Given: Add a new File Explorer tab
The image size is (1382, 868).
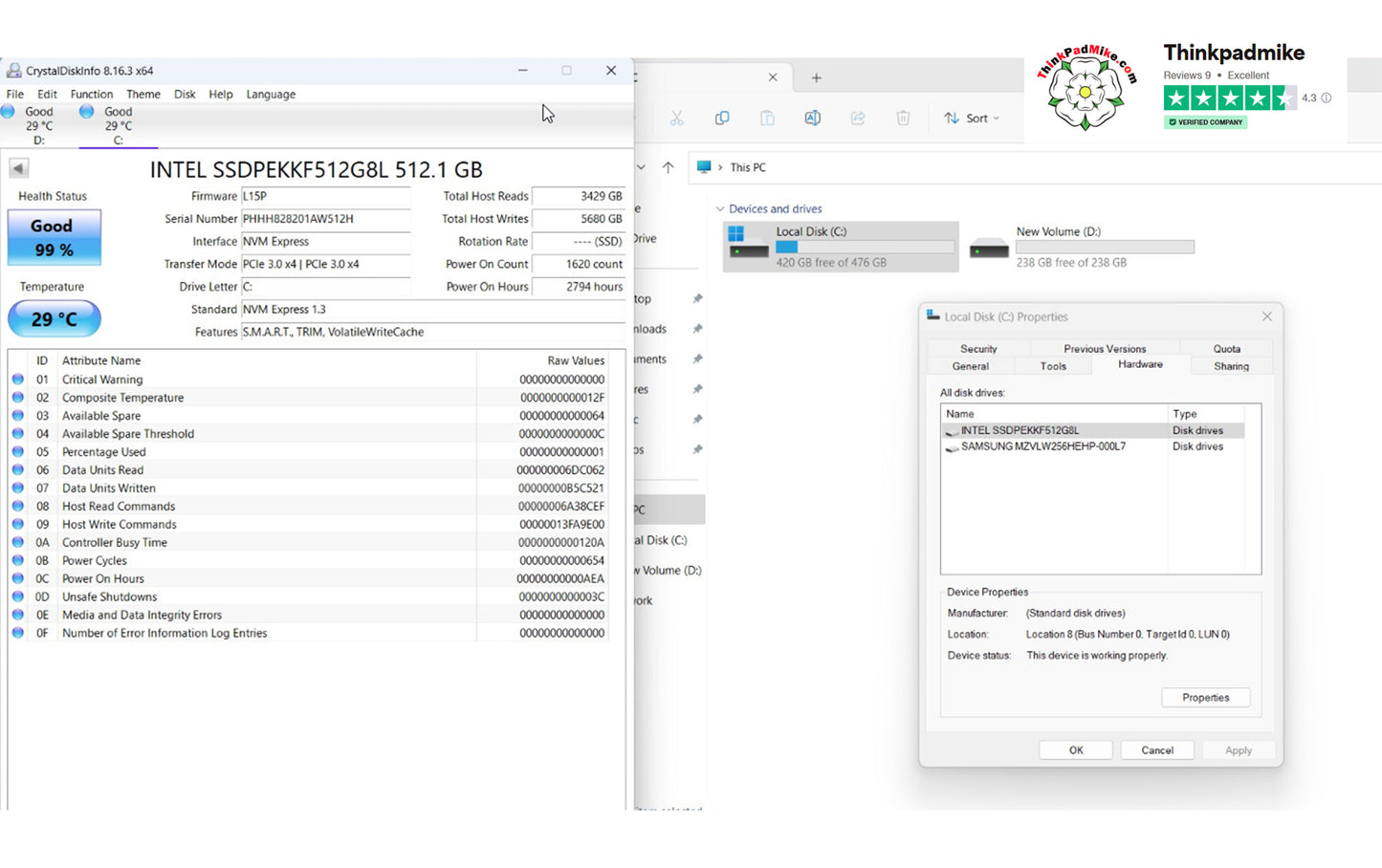Looking at the screenshot, I should [816, 77].
